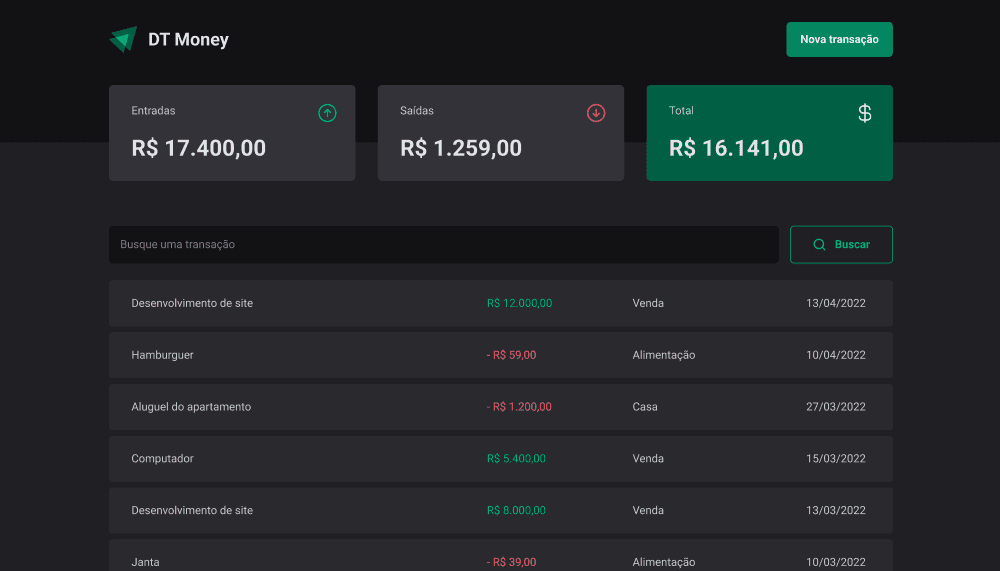The image size is (1000, 571).
Task: Select the Hamburguer transaction row
Action: [x=501, y=355]
